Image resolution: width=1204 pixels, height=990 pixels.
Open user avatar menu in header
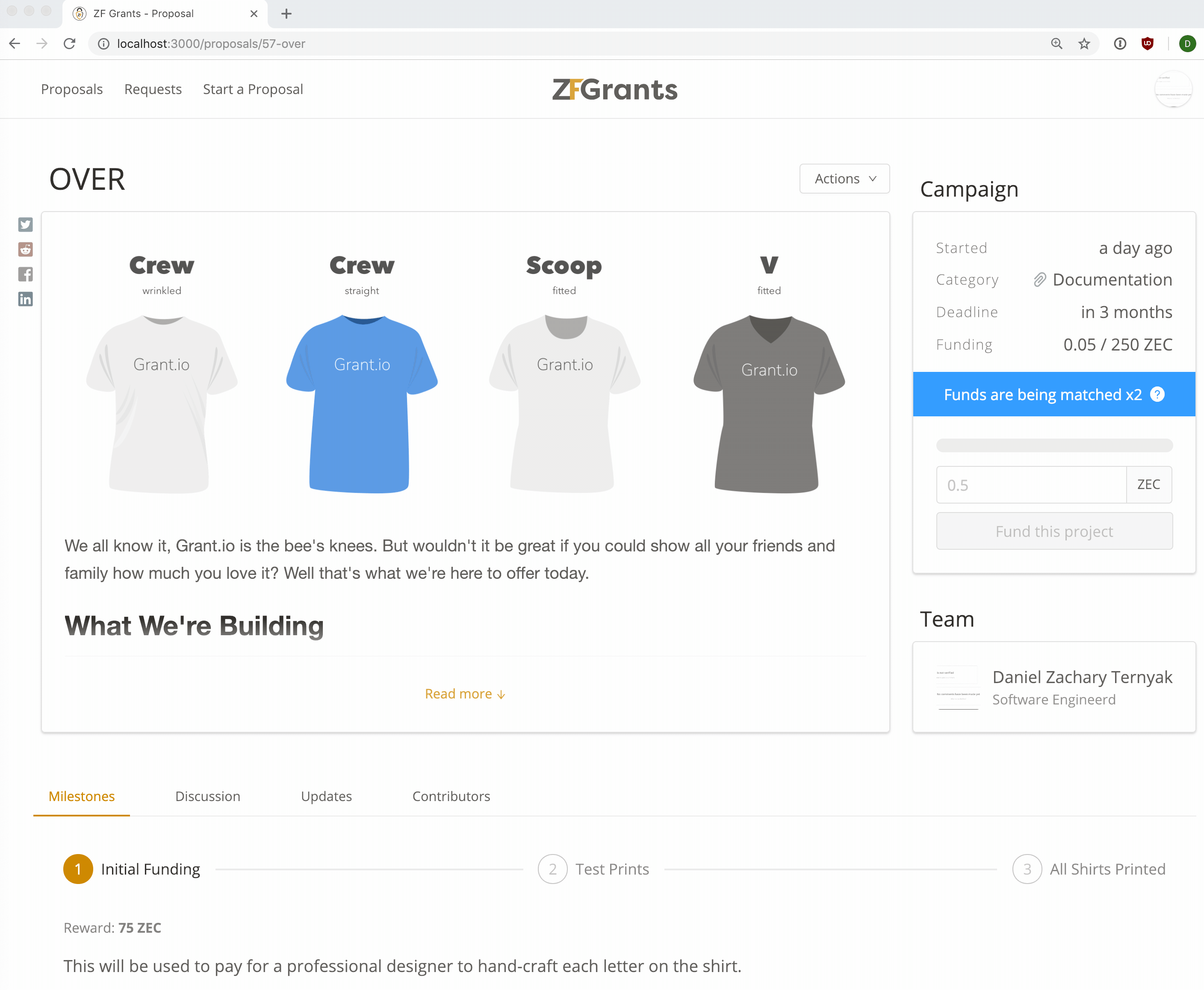pos(1173,89)
